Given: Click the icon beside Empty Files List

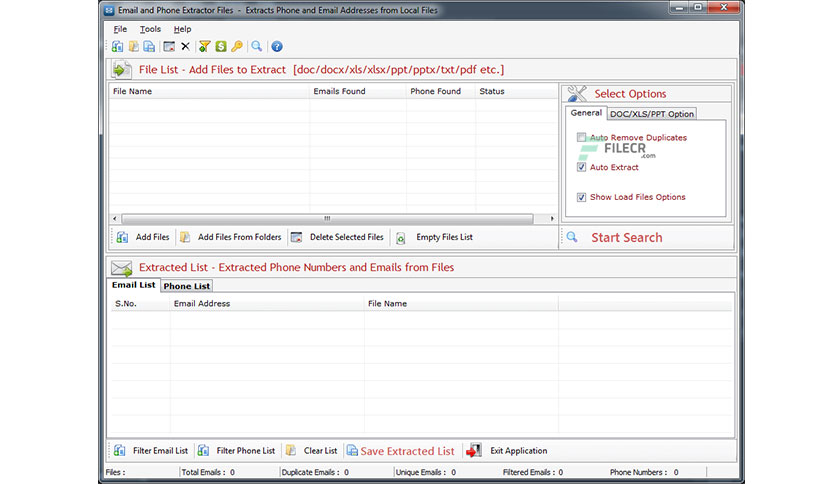Looking at the screenshot, I should click(x=400, y=238).
